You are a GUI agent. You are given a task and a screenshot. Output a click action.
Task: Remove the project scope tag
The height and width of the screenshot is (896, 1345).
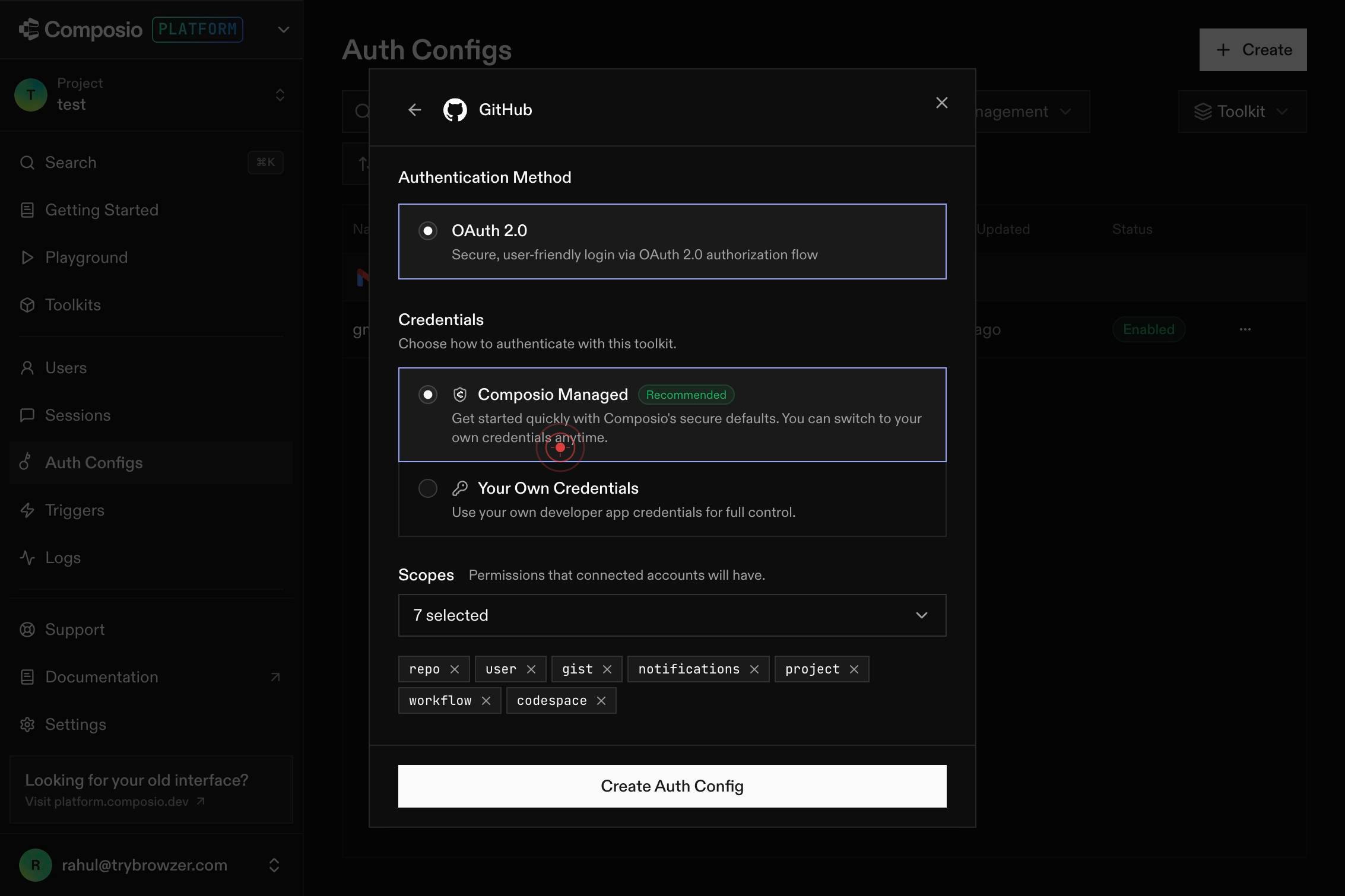click(854, 669)
